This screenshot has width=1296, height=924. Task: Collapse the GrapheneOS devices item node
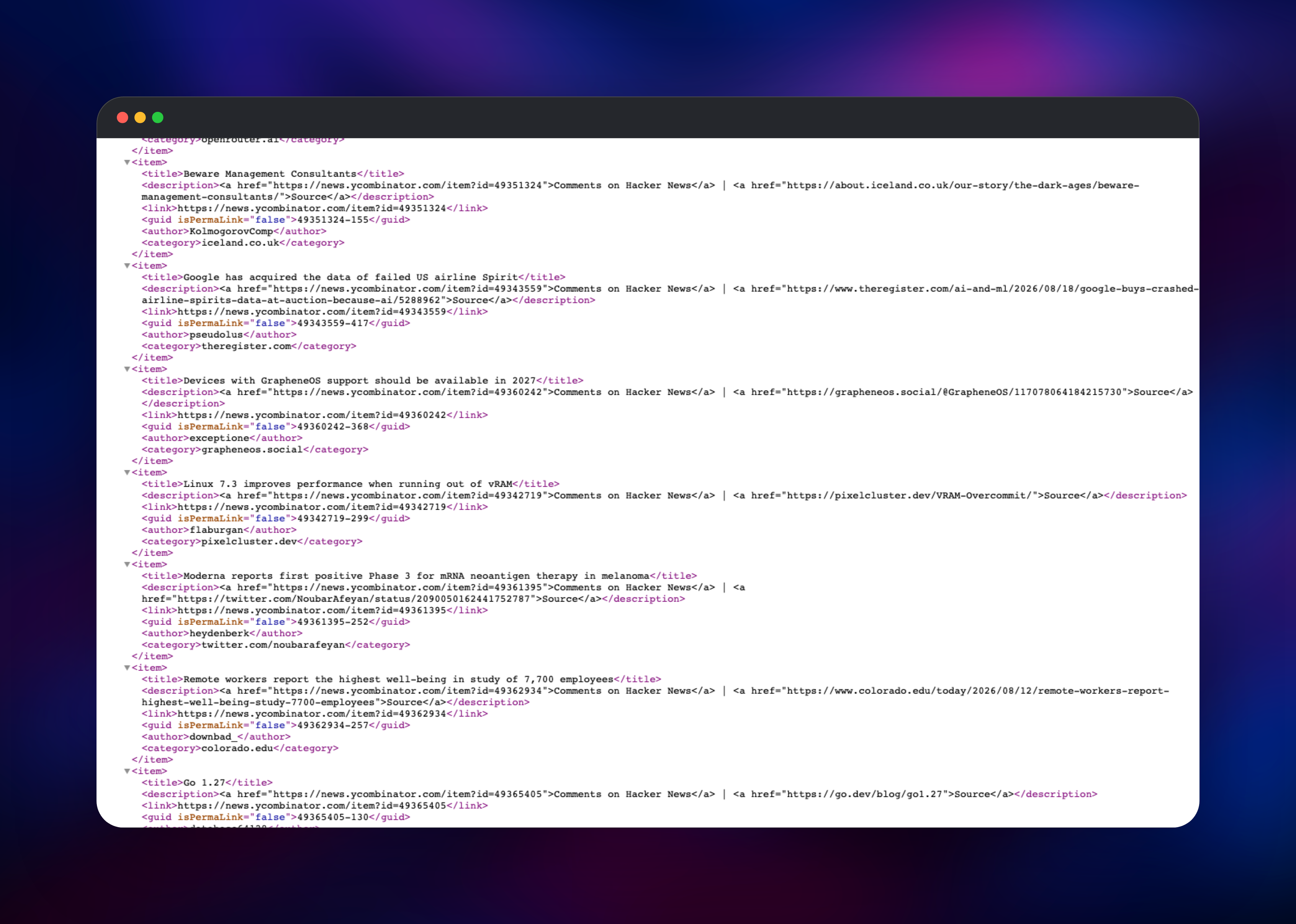127,369
